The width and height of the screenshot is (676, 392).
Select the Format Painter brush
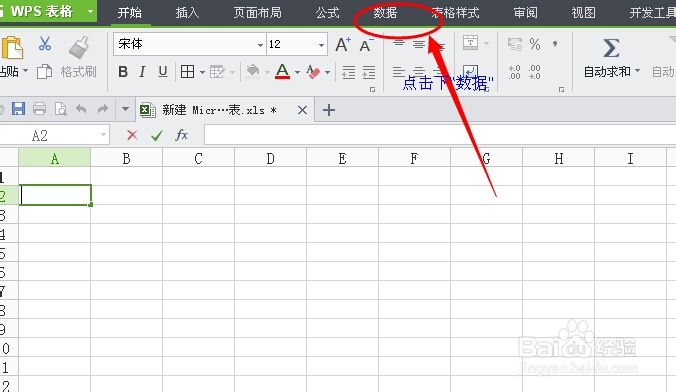(x=79, y=47)
